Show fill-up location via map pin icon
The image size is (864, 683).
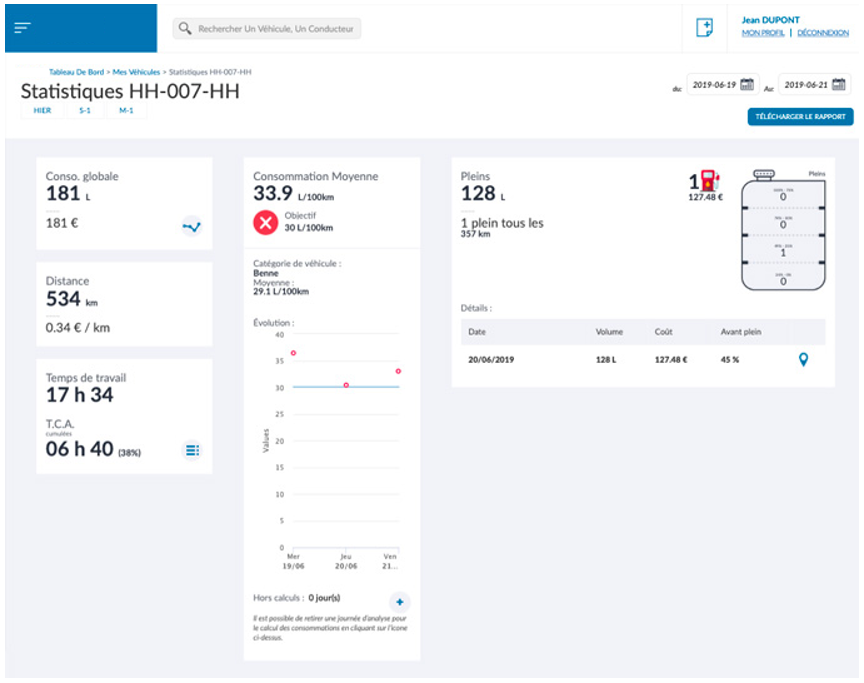[803, 359]
